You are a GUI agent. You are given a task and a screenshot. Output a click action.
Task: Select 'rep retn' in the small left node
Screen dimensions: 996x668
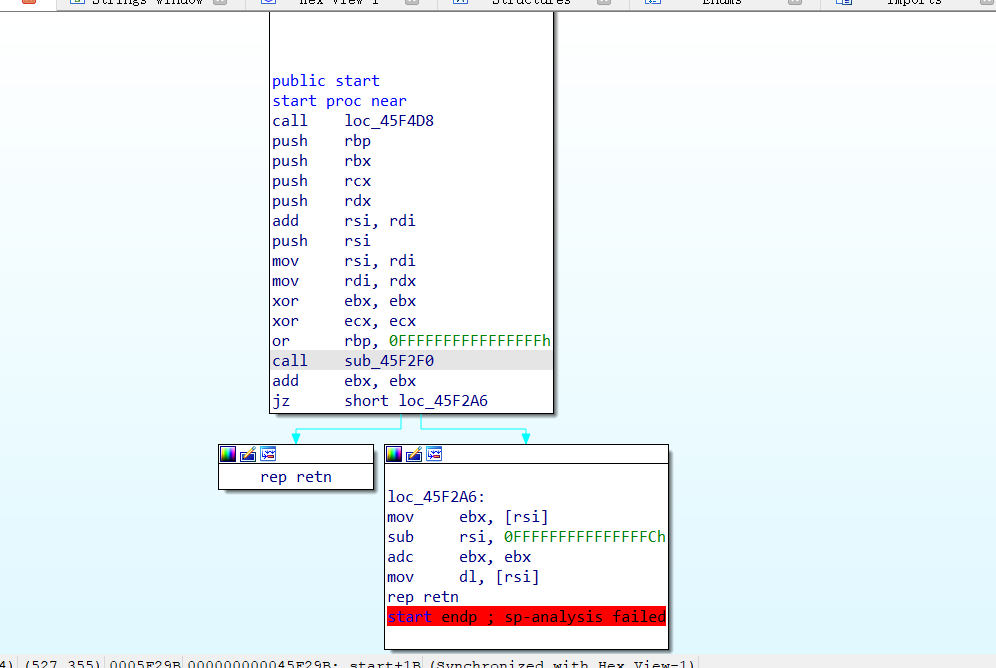pos(296,477)
